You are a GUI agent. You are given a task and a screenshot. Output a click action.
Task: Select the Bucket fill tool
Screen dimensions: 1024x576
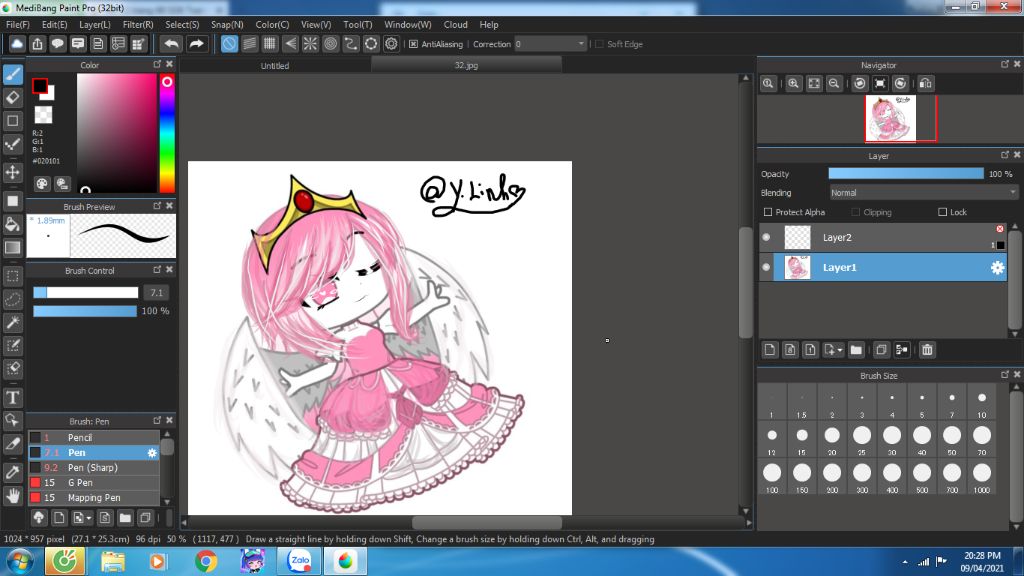(13, 224)
